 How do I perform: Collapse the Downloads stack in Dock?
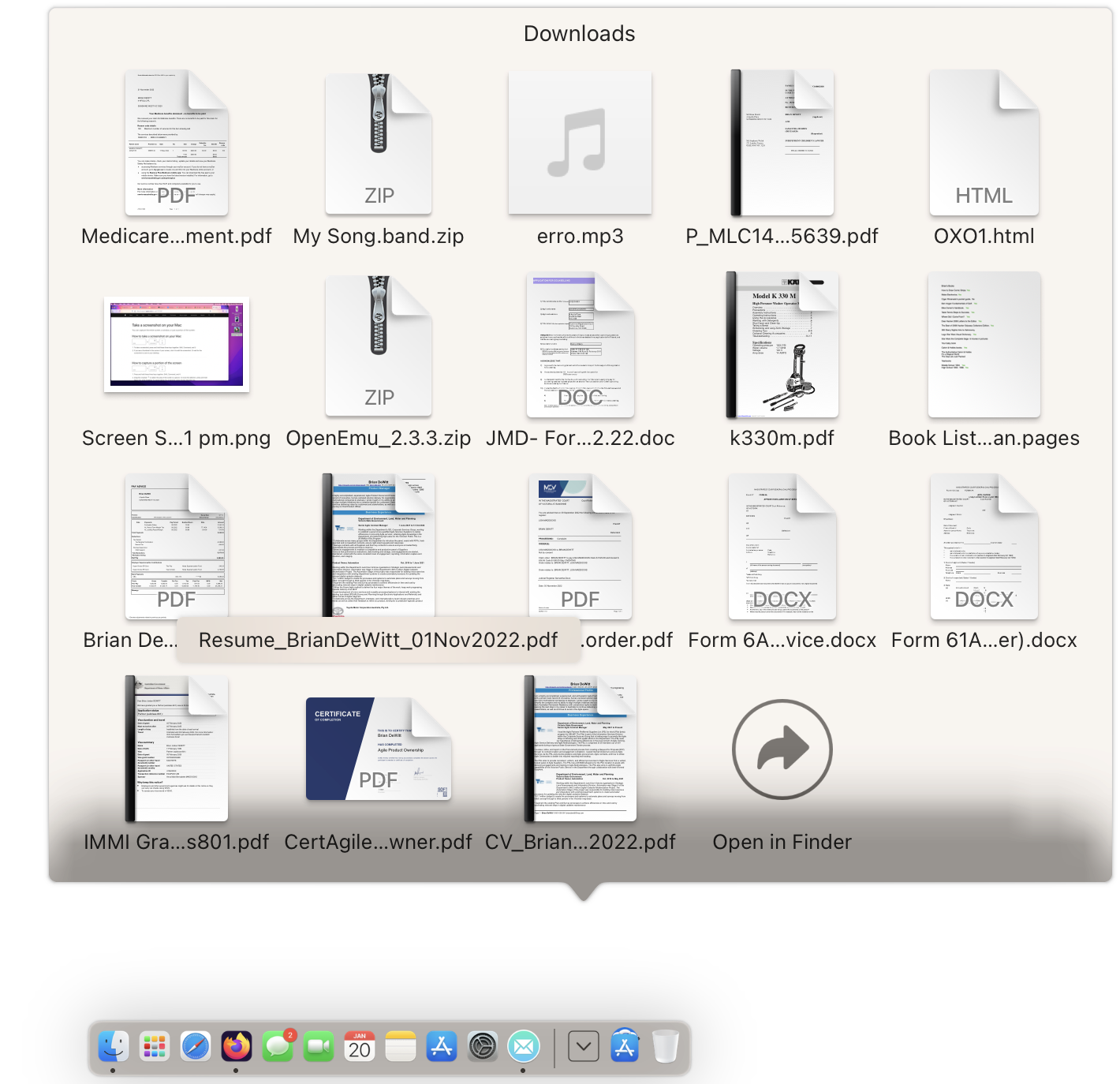(584, 1047)
